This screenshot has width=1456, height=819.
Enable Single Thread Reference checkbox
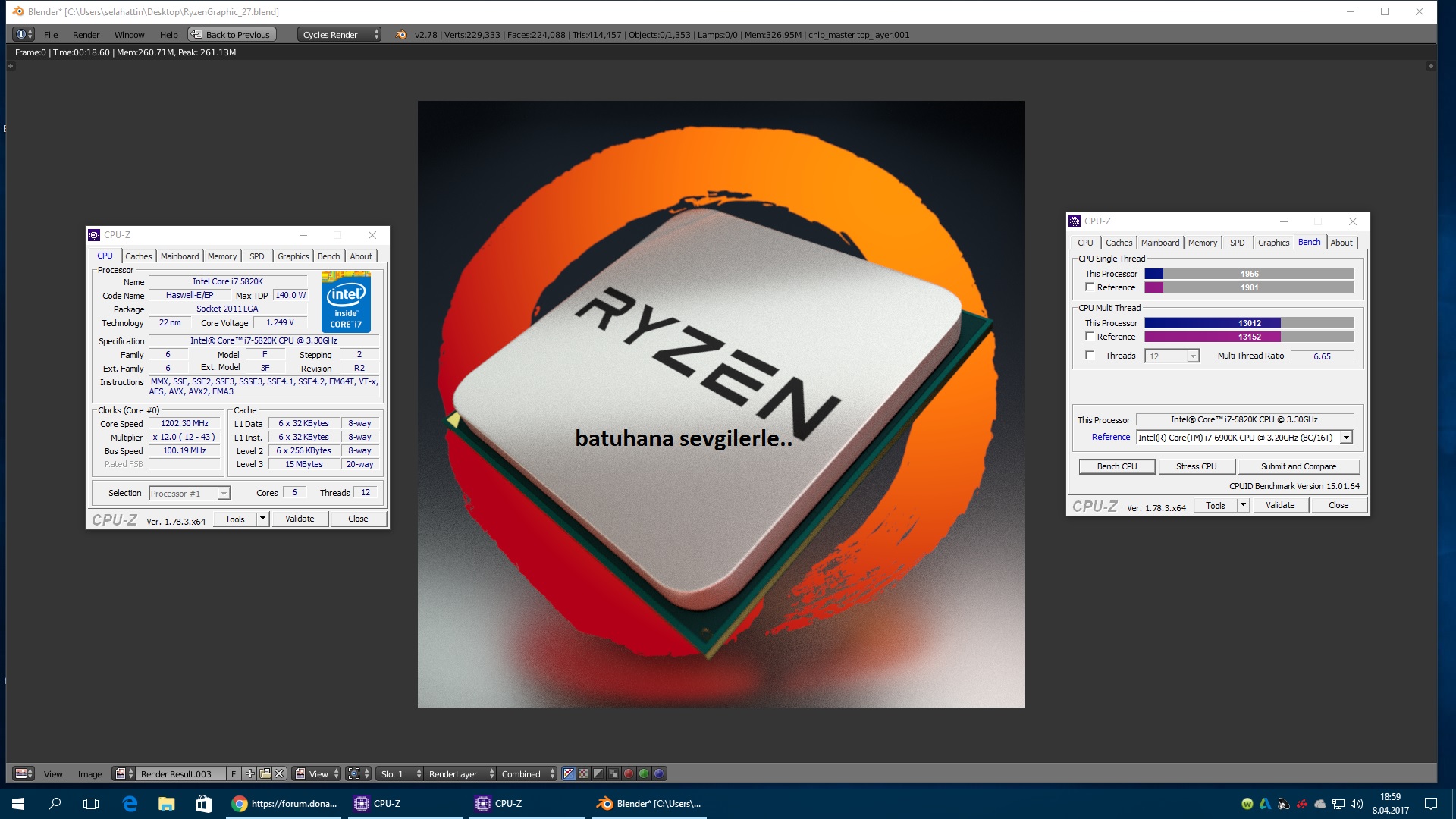click(x=1090, y=287)
